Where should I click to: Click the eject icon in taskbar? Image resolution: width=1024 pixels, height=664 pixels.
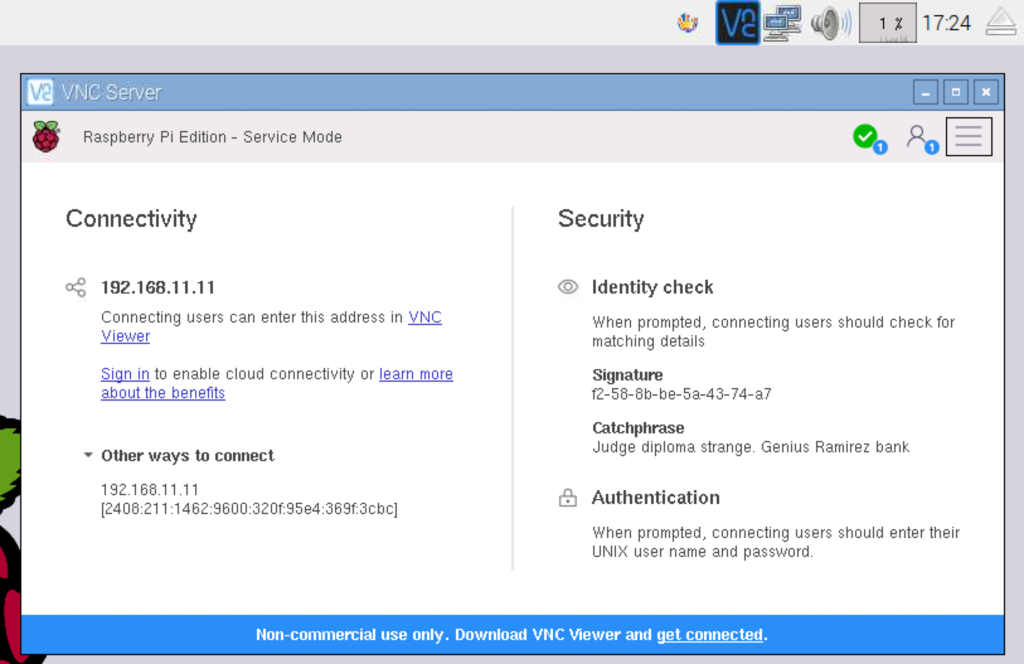(1000, 22)
